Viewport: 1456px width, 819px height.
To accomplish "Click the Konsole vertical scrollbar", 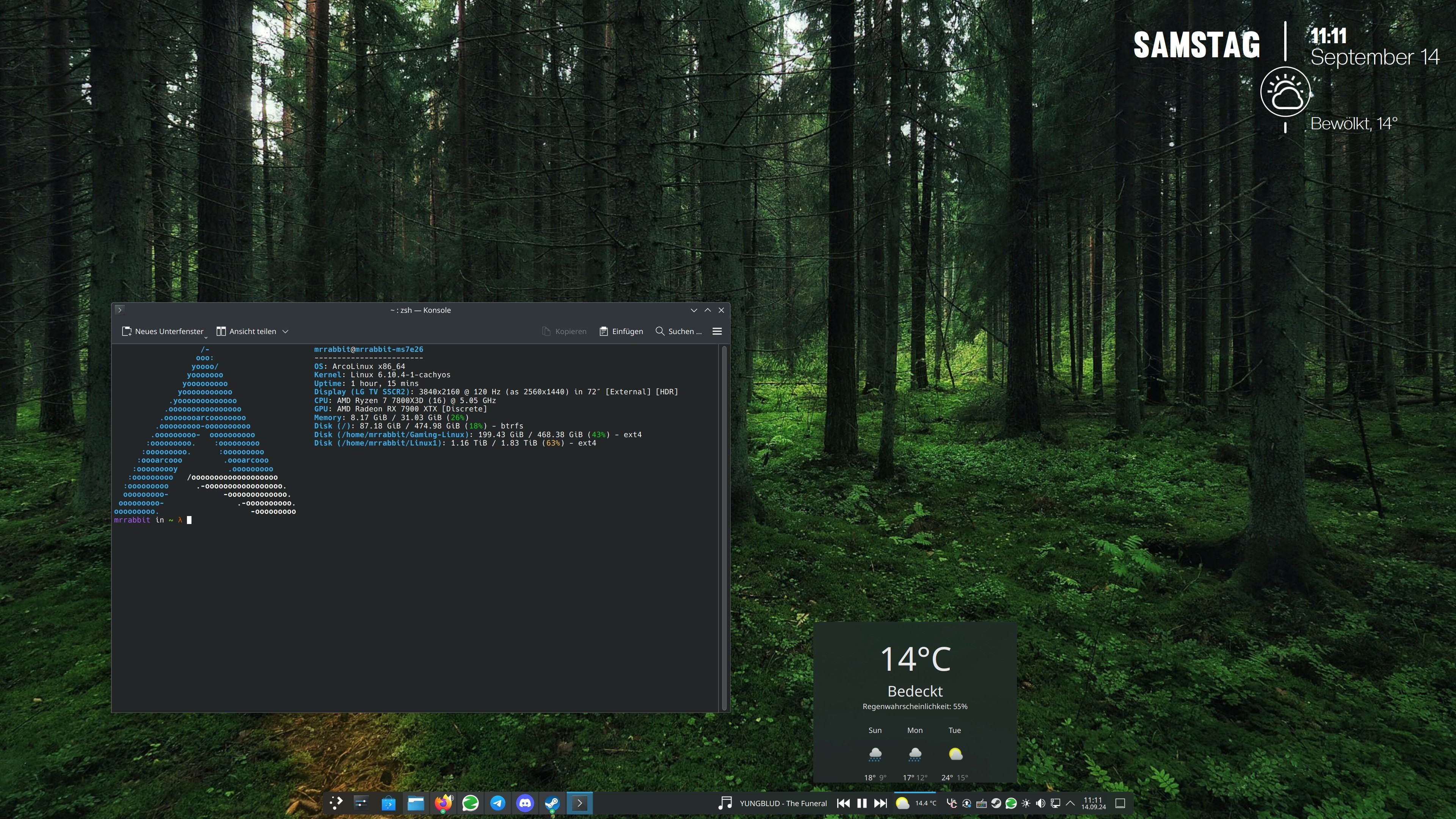I will (x=724, y=528).
